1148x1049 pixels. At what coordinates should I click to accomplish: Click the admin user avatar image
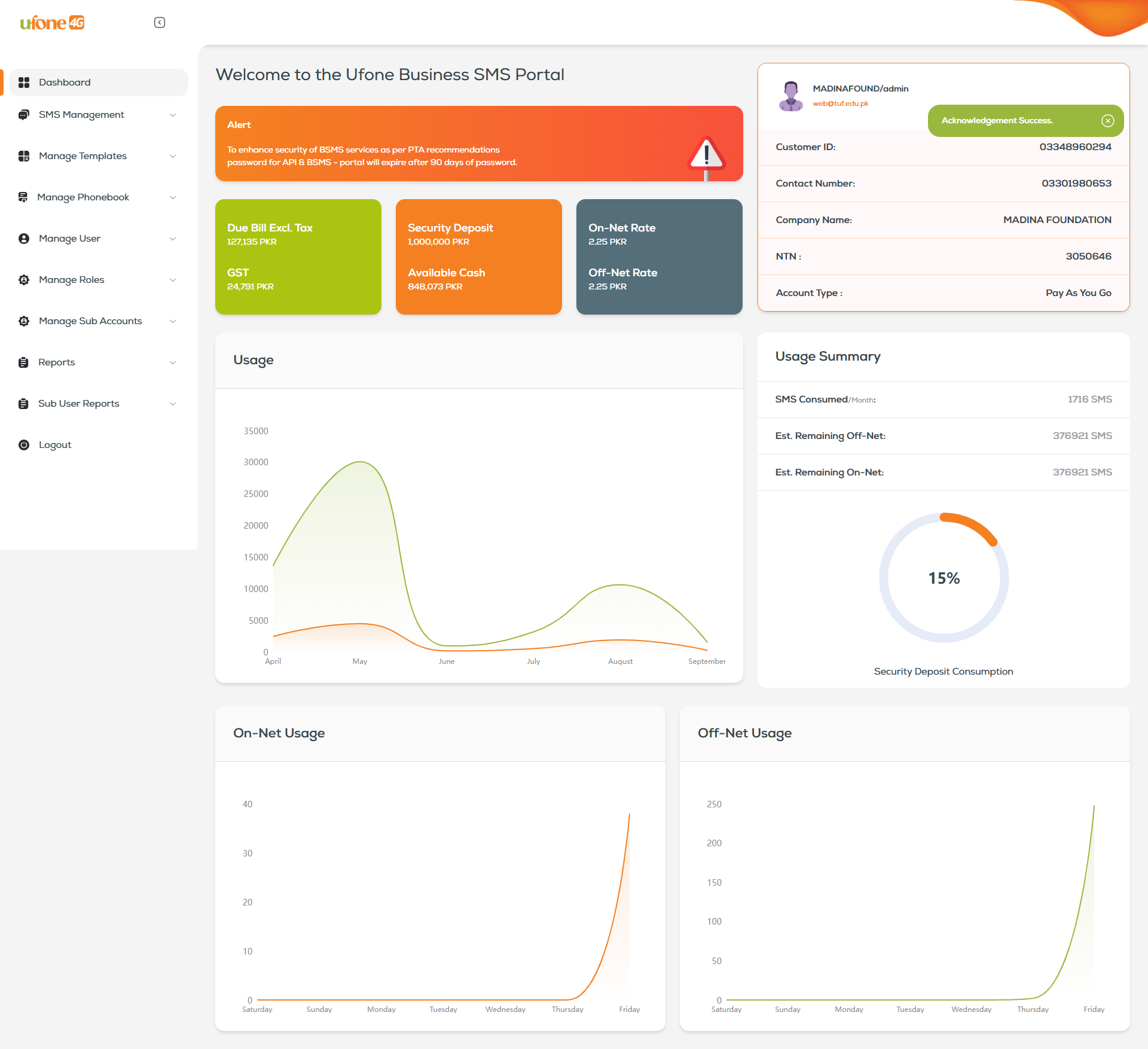tap(790, 96)
